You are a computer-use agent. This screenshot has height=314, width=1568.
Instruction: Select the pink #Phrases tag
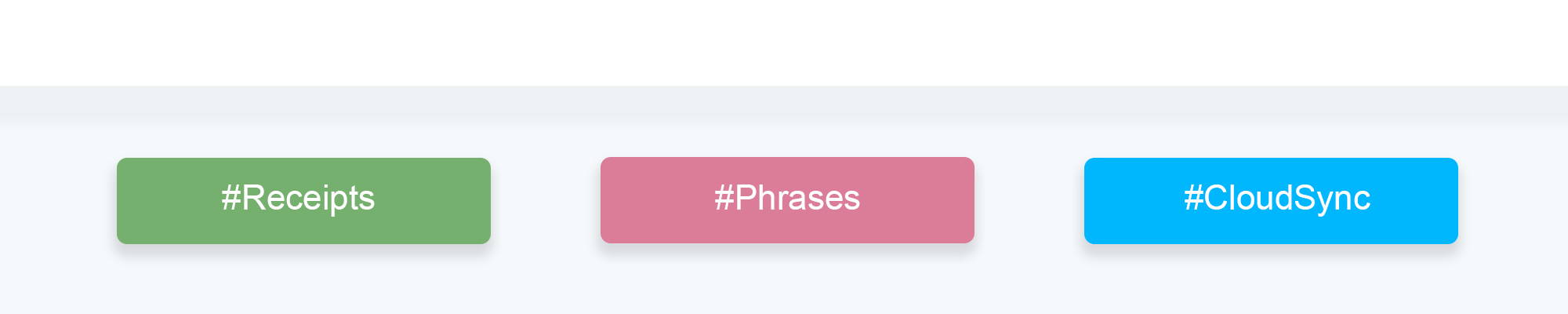(787, 200)
